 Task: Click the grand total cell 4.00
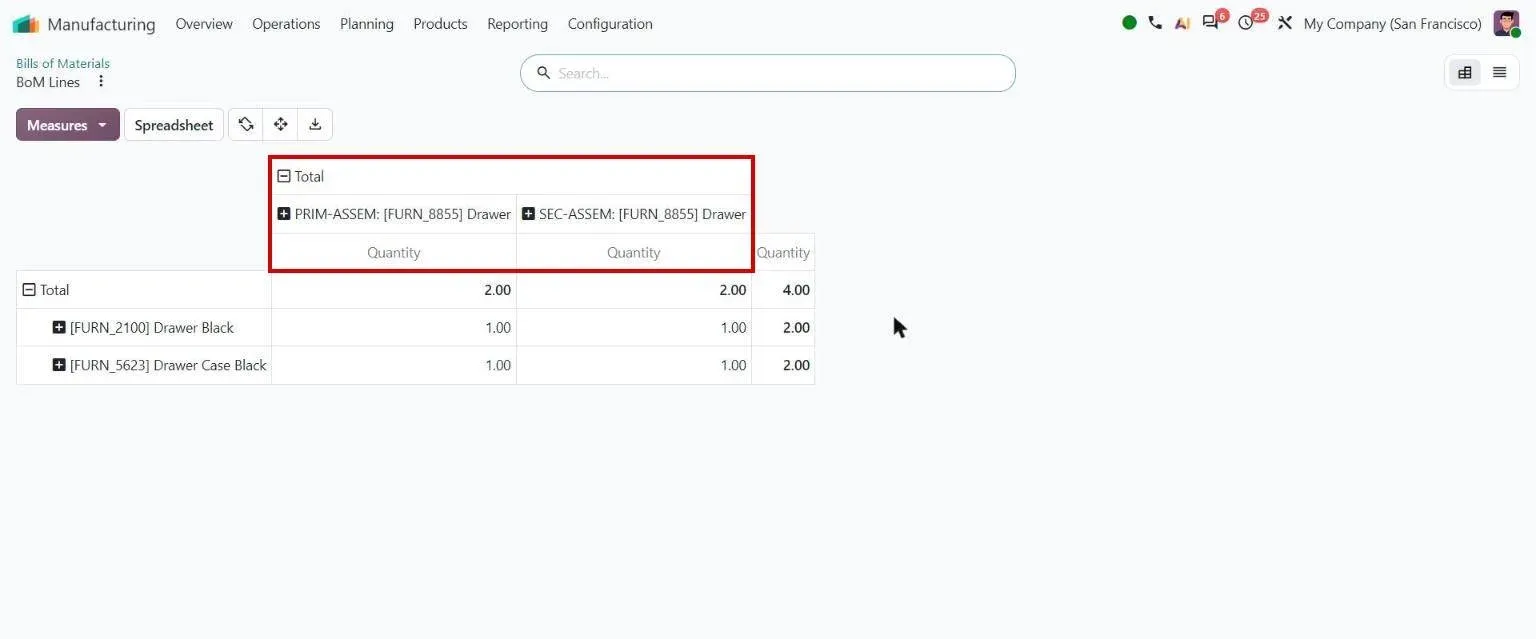click(x=783, y=290)
